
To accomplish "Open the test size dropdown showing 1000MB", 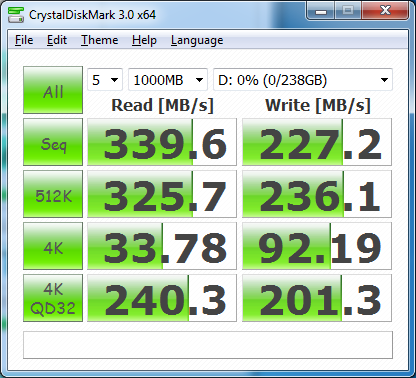I will coord(168,80).
